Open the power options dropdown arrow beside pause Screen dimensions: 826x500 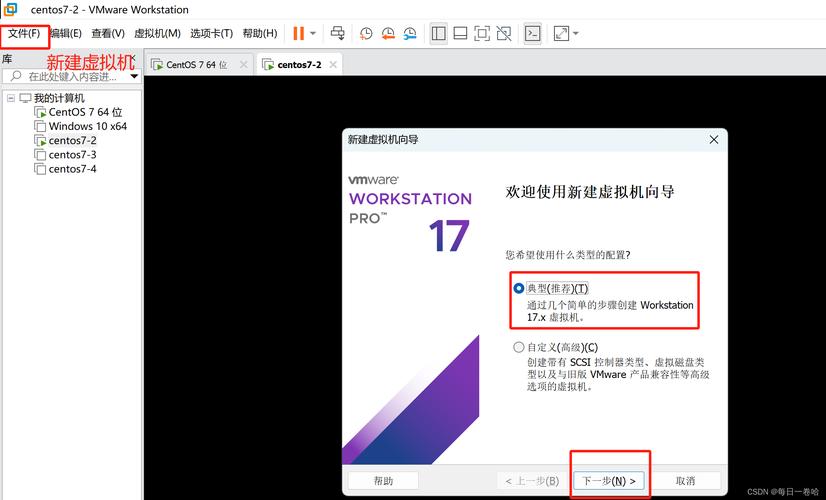tap(313, 34)
